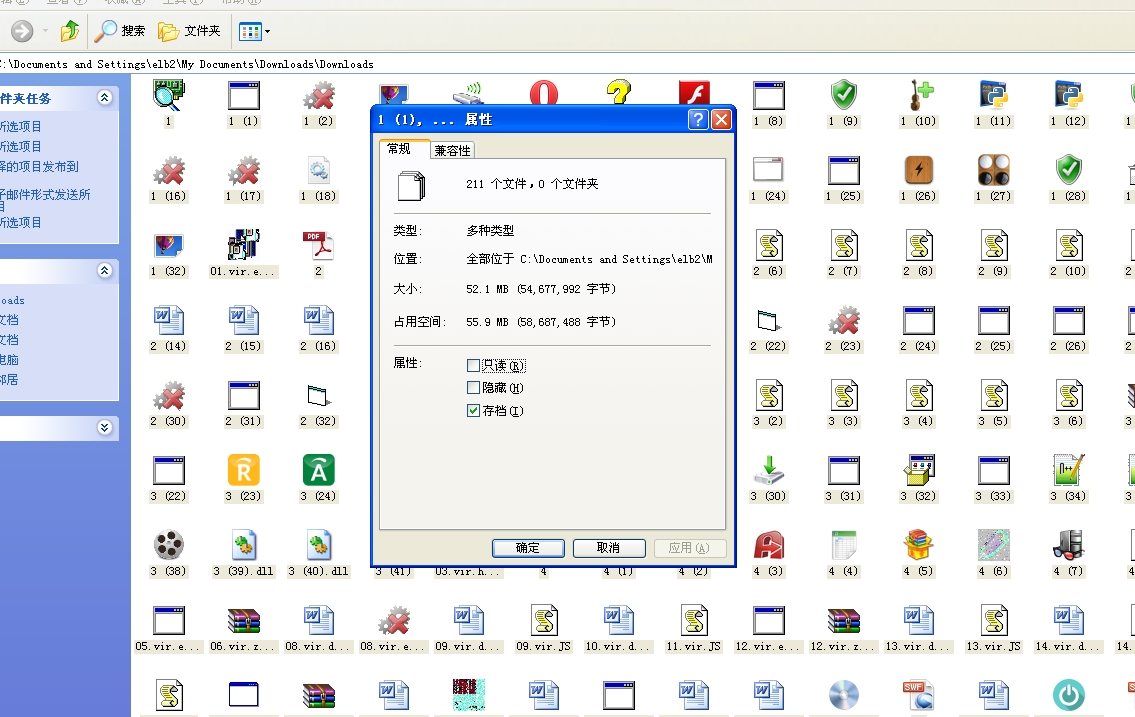Toggle the Folders (文件夹) pane button
Screen dimensions: 1135x717
(x=190, y=31)
